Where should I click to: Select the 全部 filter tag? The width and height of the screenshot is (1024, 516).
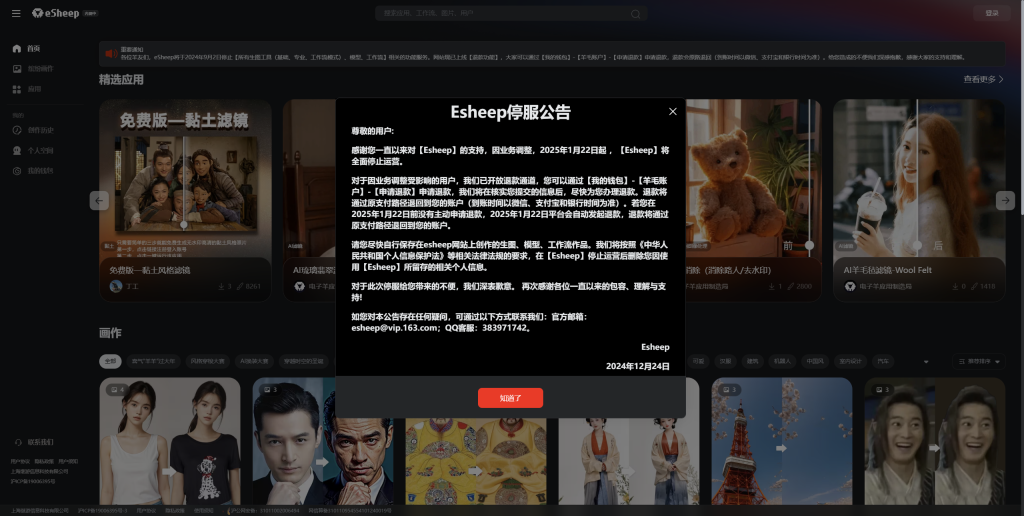tap(110, 361)
